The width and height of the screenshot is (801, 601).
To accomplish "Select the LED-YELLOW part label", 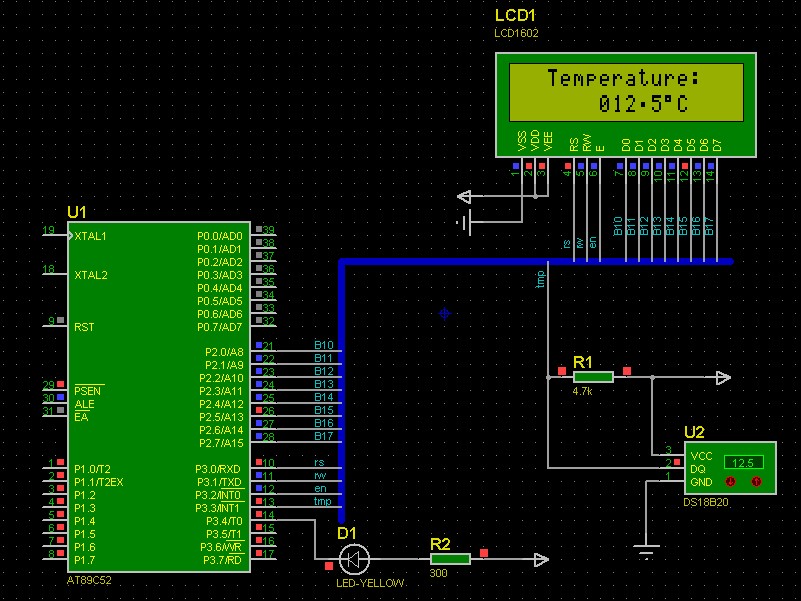I will (370, 583).
